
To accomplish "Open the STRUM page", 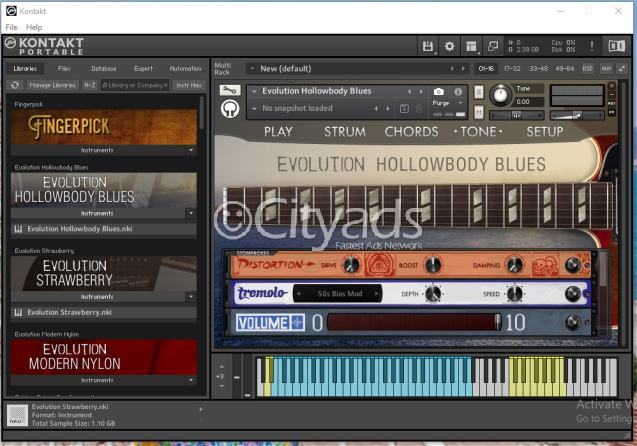I will [x=345, y=132].
